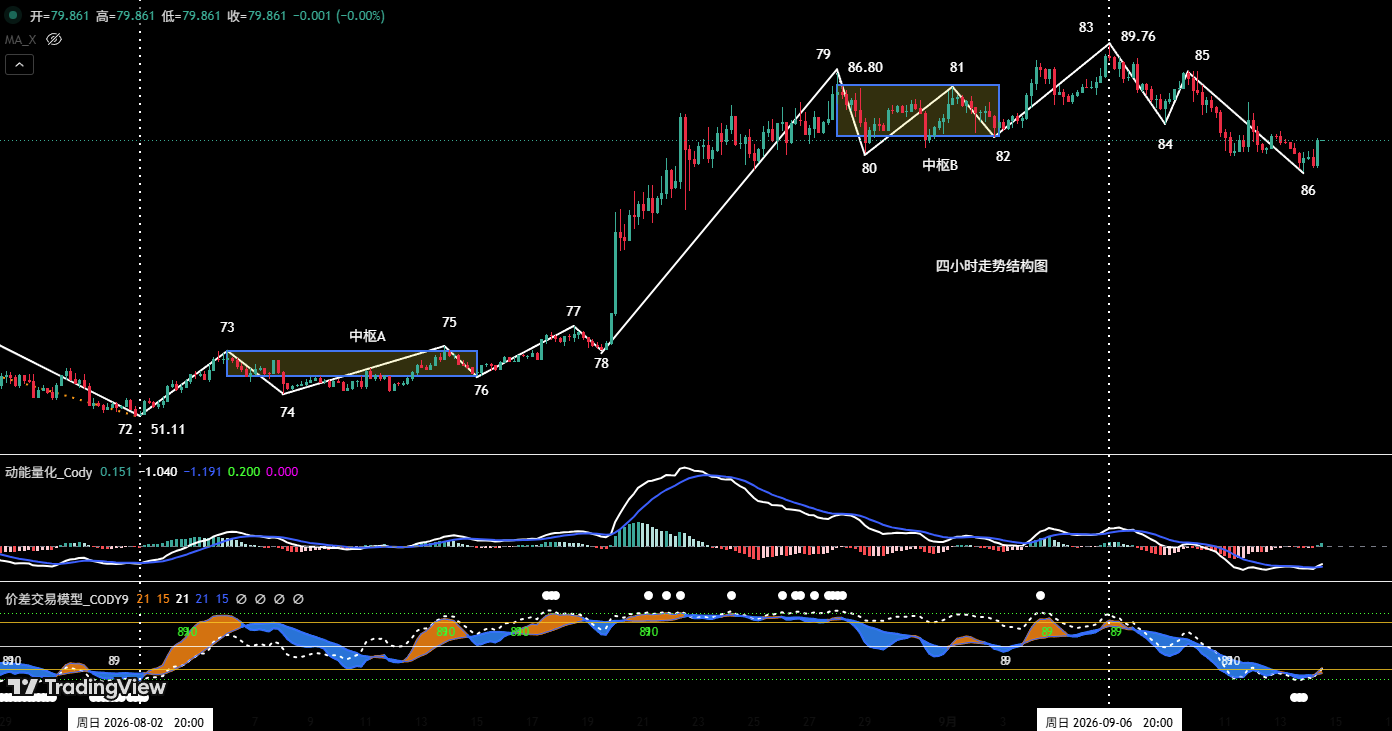Image resolution: width=1392 pixels, height=731 pixels.
Task: Collapse the indicator legend with chevron button
Action: (19, 65)
